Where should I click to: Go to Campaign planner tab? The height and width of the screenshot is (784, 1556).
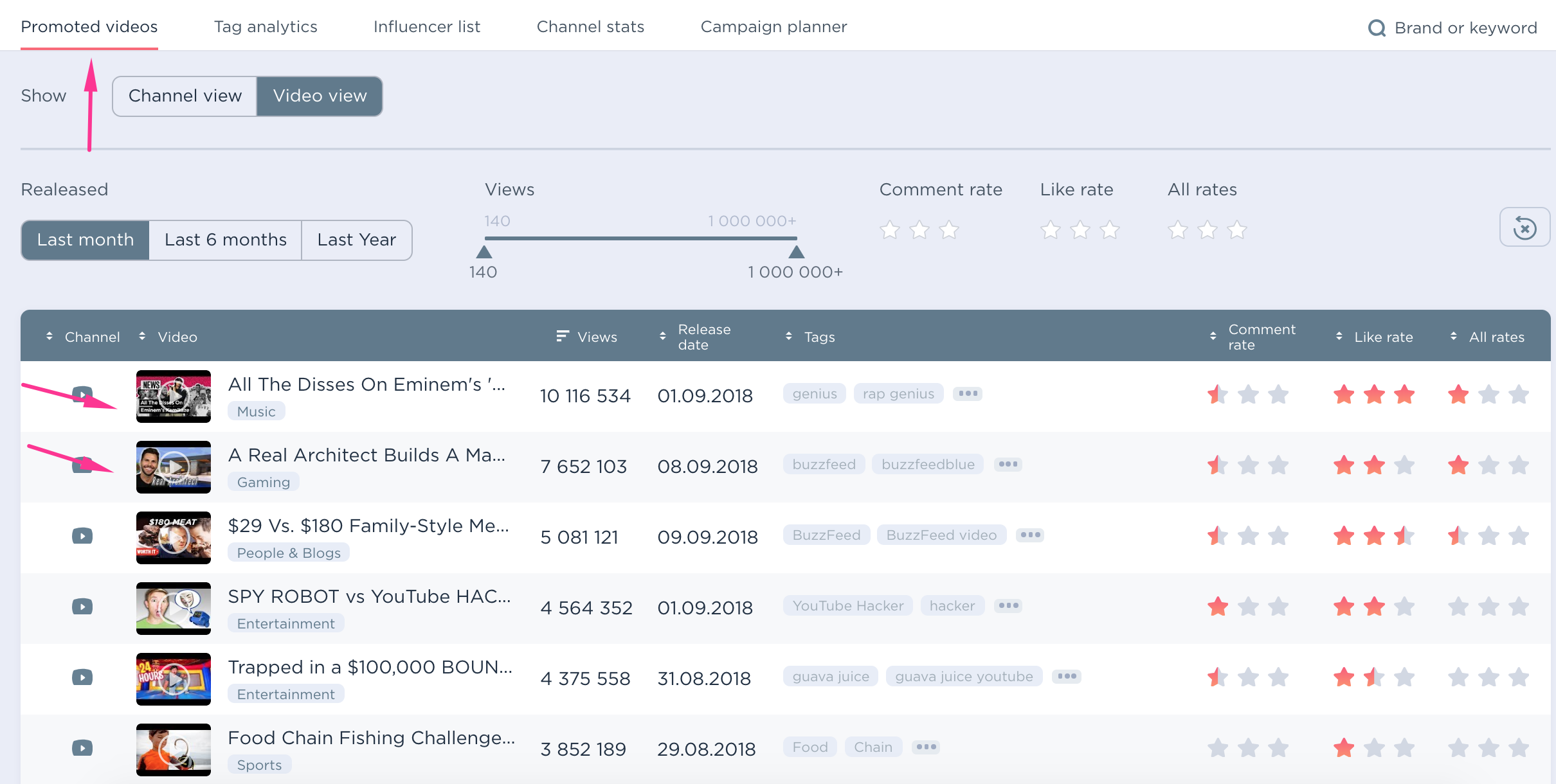point(773,27)
